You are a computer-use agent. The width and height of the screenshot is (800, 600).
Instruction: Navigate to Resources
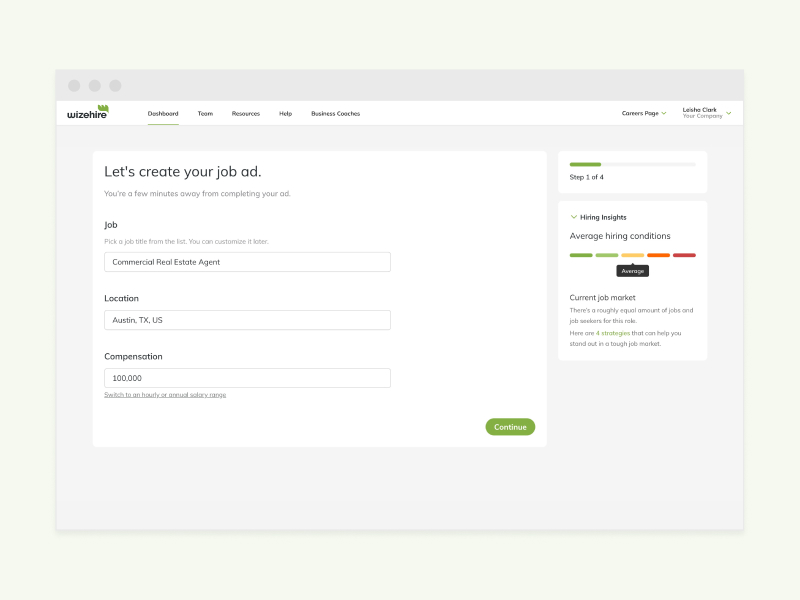[245, 113]
